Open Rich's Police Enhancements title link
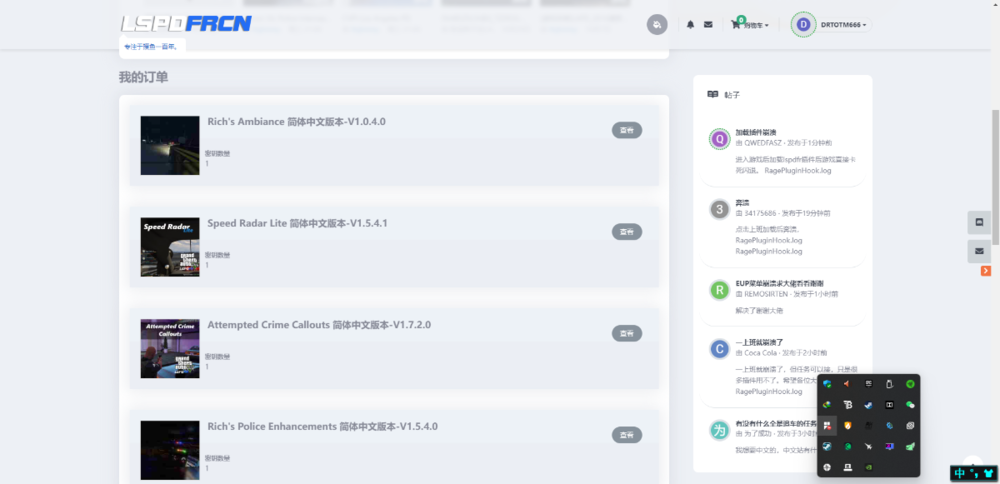The width and height of the screenshot is (1000, 484). click(322, 427)
